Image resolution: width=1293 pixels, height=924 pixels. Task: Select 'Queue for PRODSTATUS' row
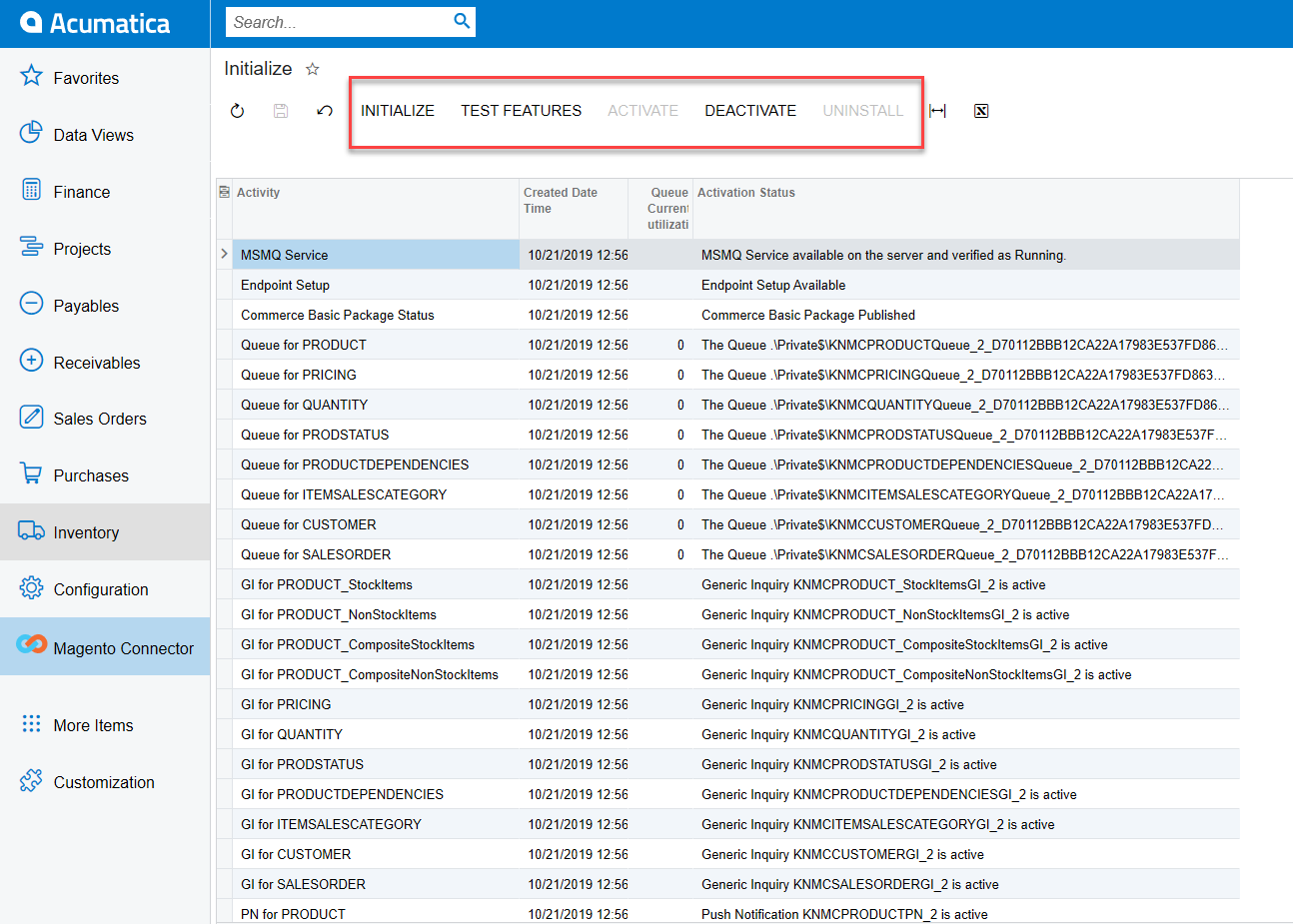pos(728,435)
